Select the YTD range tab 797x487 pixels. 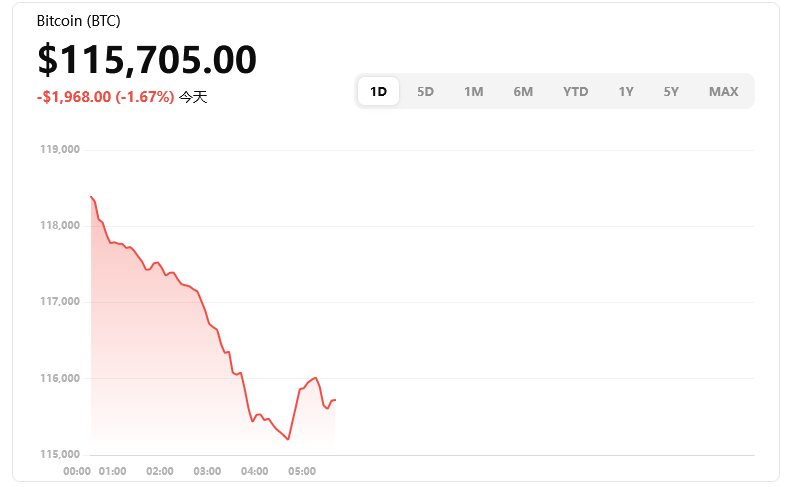pos(575,91)
